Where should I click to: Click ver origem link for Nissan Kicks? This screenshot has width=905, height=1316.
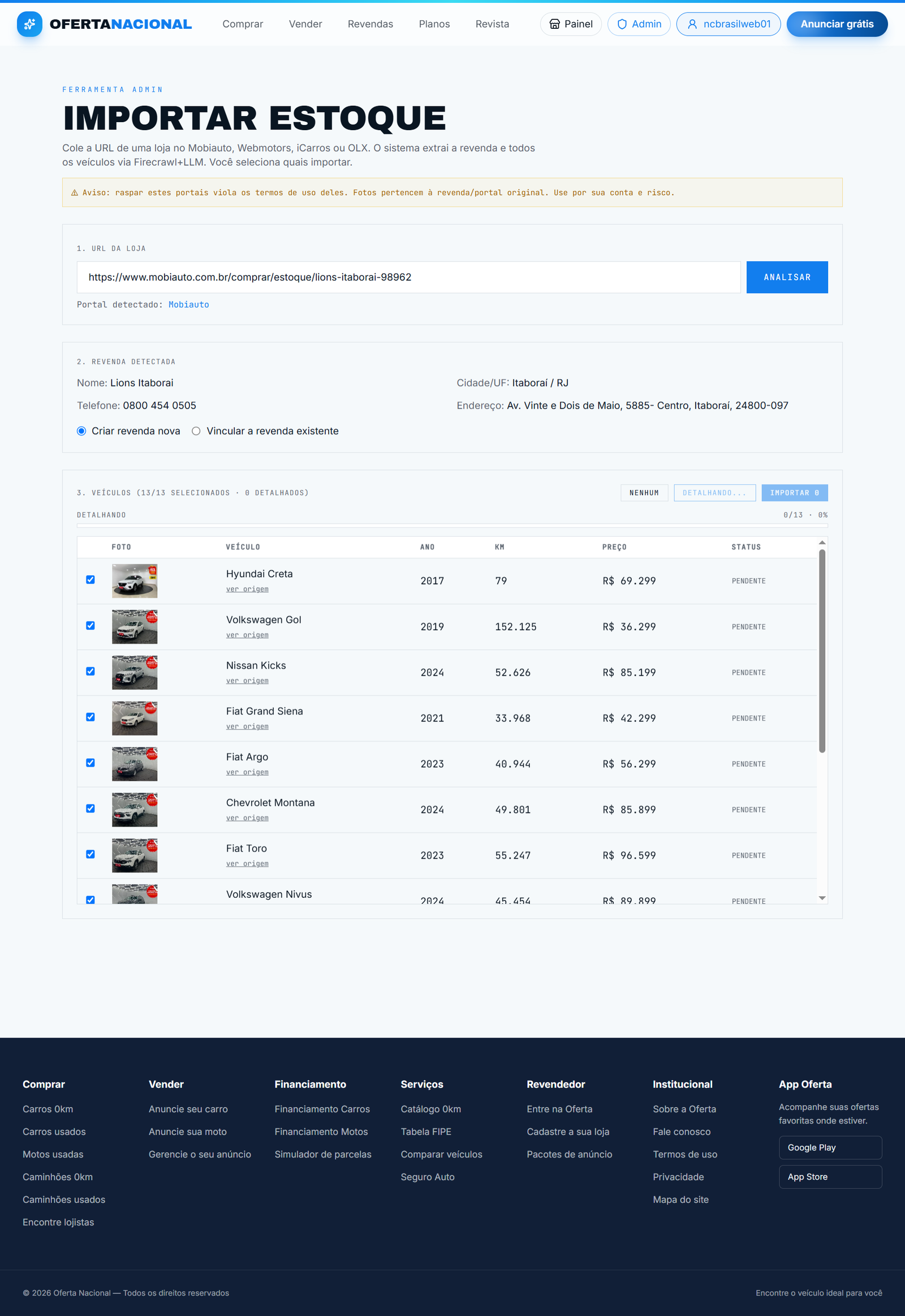pyautogui.click(x=247, y=681)
